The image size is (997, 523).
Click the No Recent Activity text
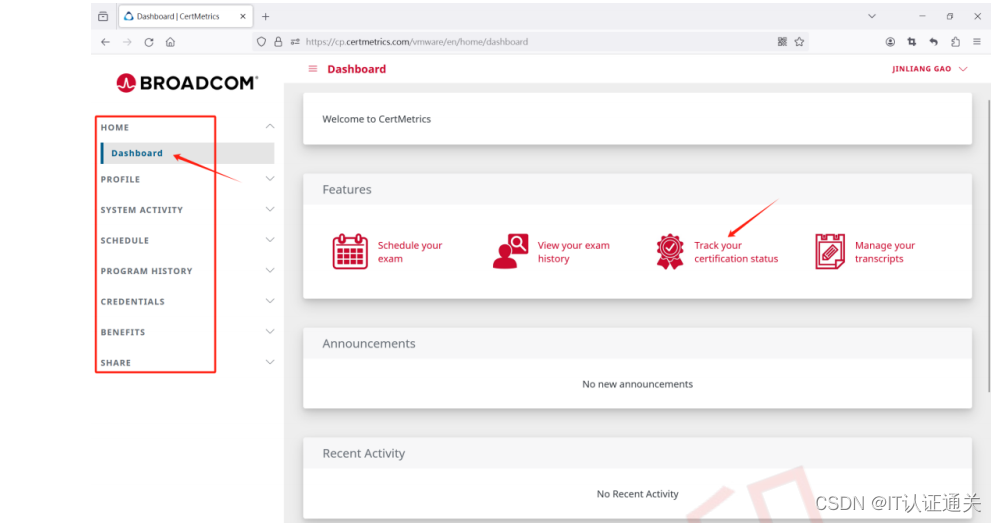click(x=637, y=494)
